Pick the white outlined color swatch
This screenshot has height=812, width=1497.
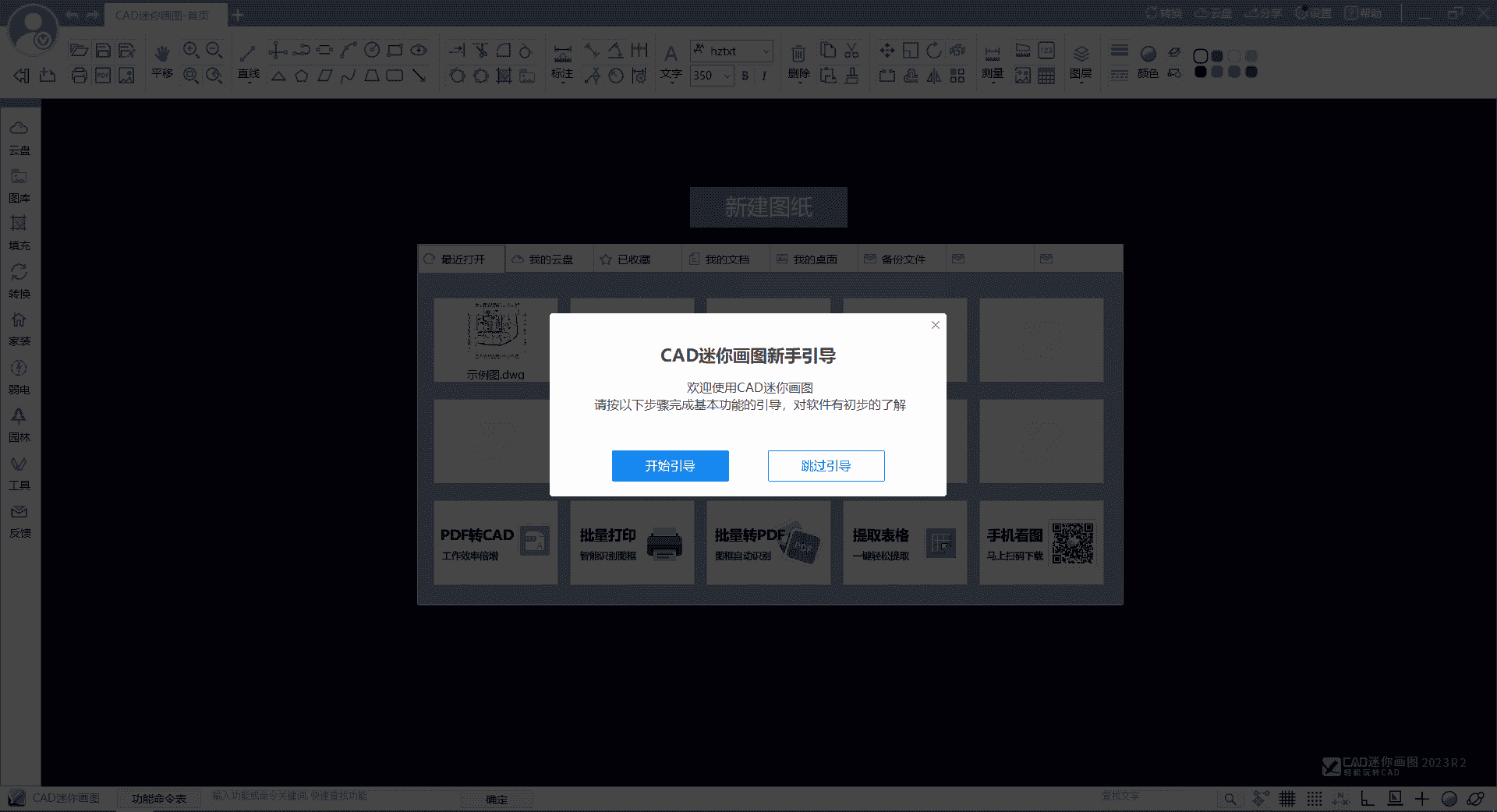[x=1201, y=56]
